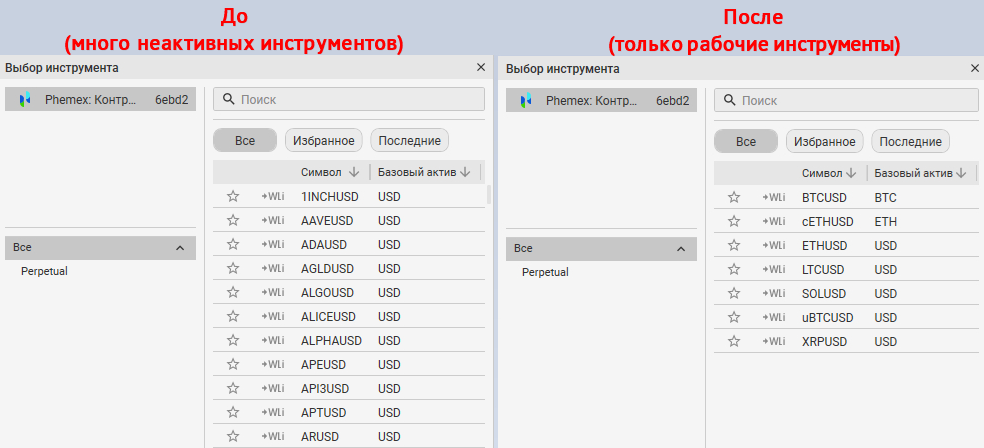Screen dimensions: 984x448
Task: Click star icon next to uBTCUSD
Action: click(x=734, y=318)
